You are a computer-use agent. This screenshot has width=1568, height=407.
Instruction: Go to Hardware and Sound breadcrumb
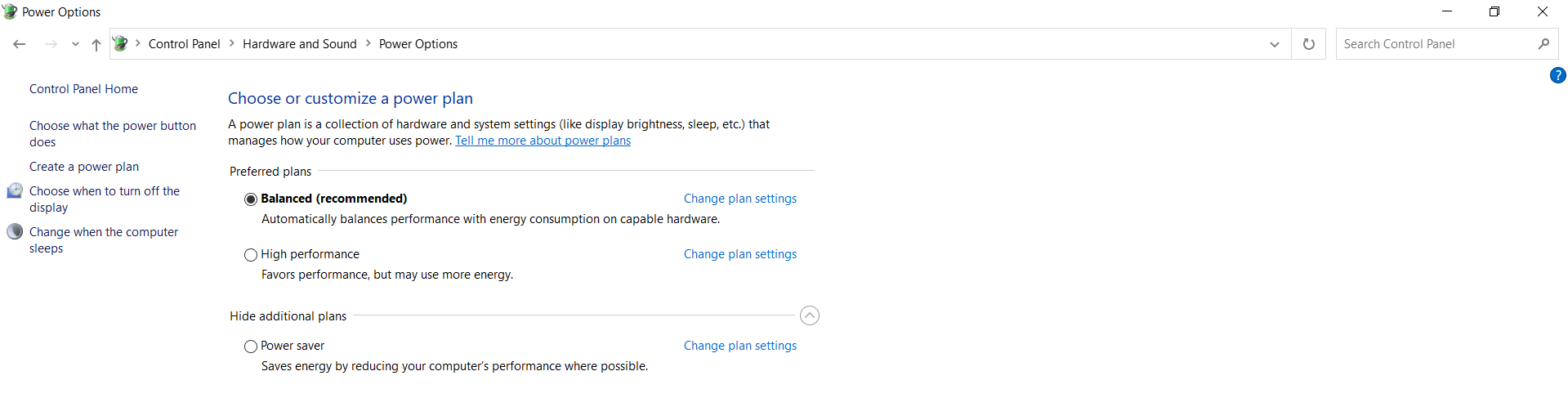click(300, 44)
